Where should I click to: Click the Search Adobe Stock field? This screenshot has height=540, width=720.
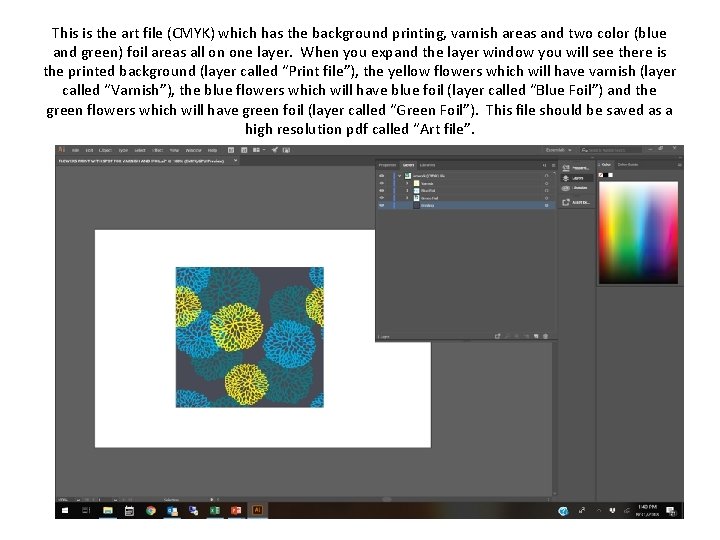(610, 150)
